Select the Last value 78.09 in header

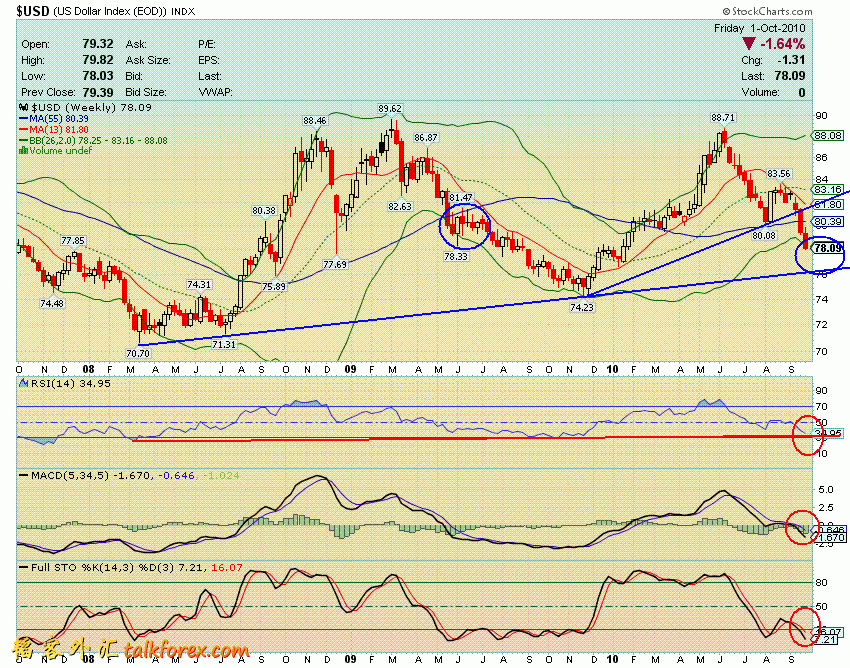coord(790,76)
